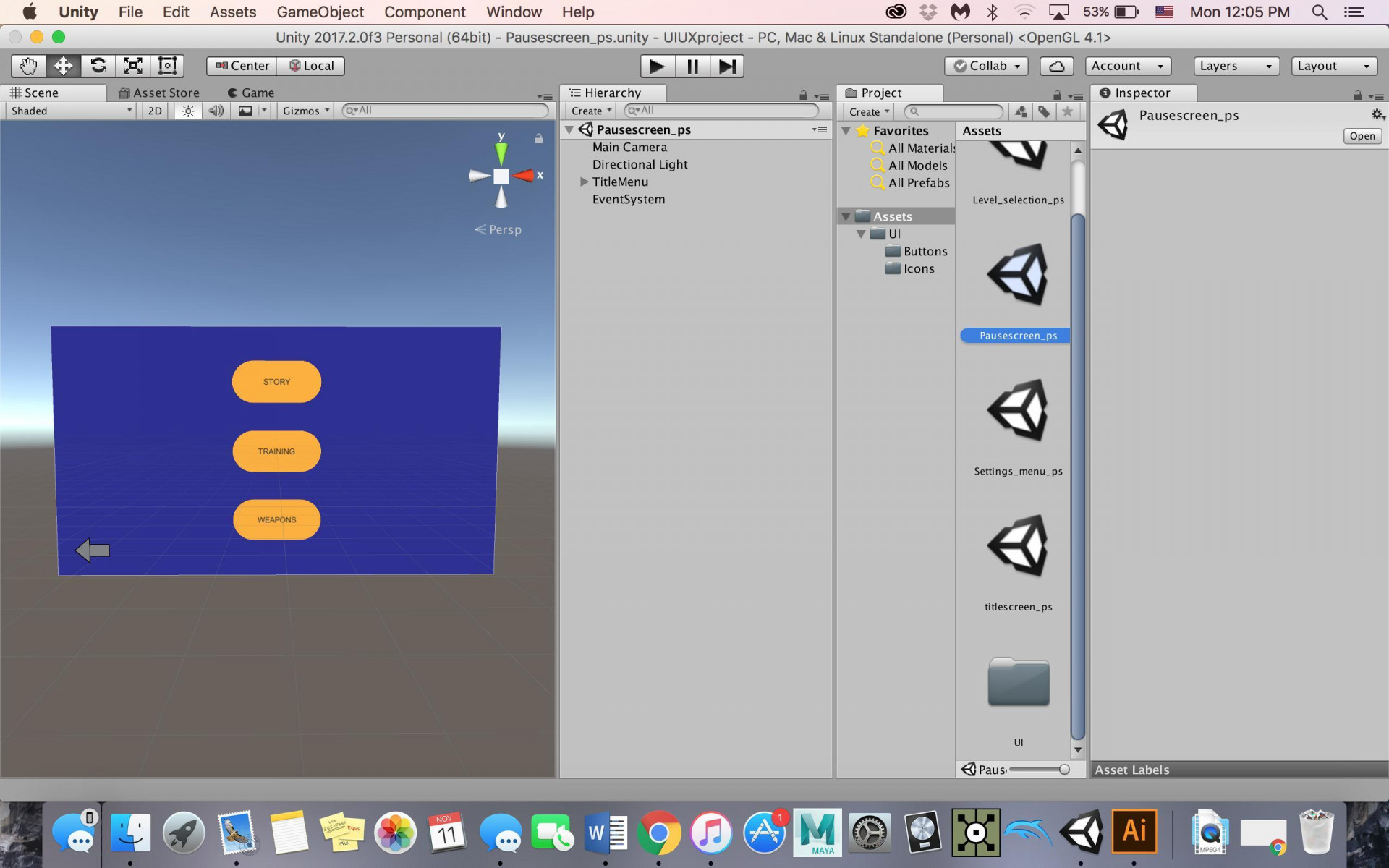Switch to the Game tab
1389x868 pixels.
tap(250, 93)
